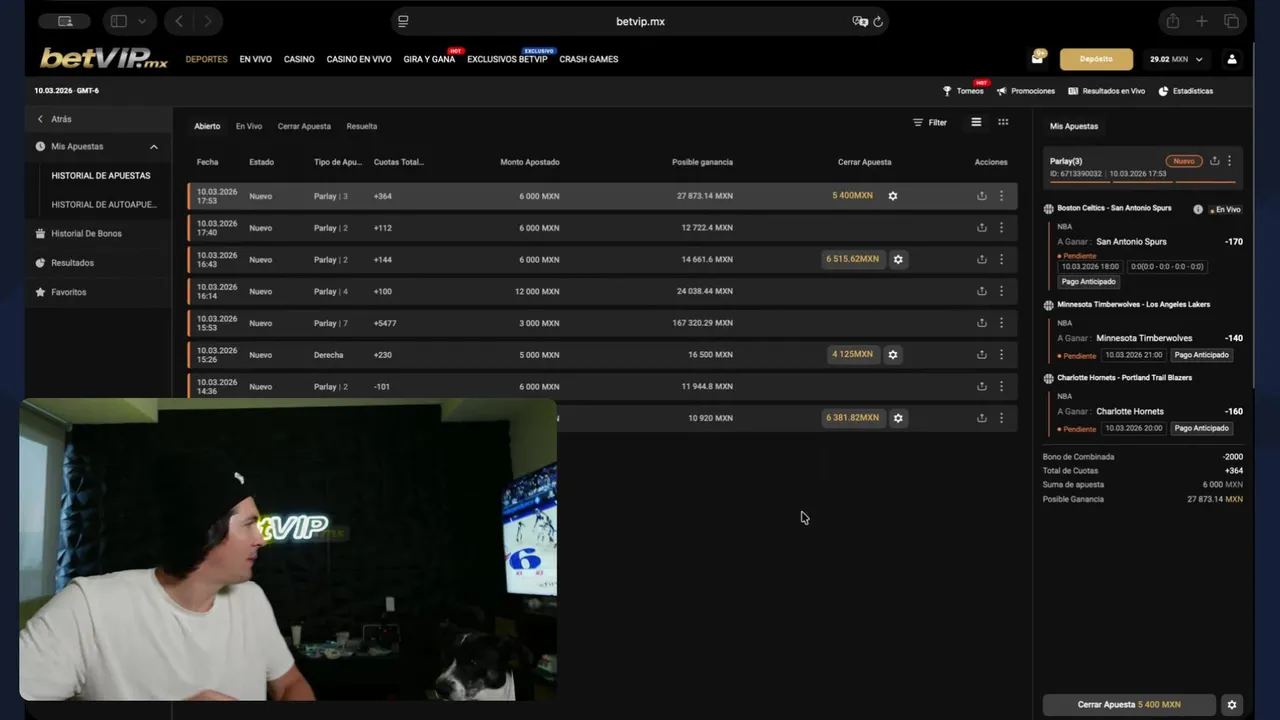Select the Resuelta tab
This screenshot has height=720, width=1280.
coord(362,126)
